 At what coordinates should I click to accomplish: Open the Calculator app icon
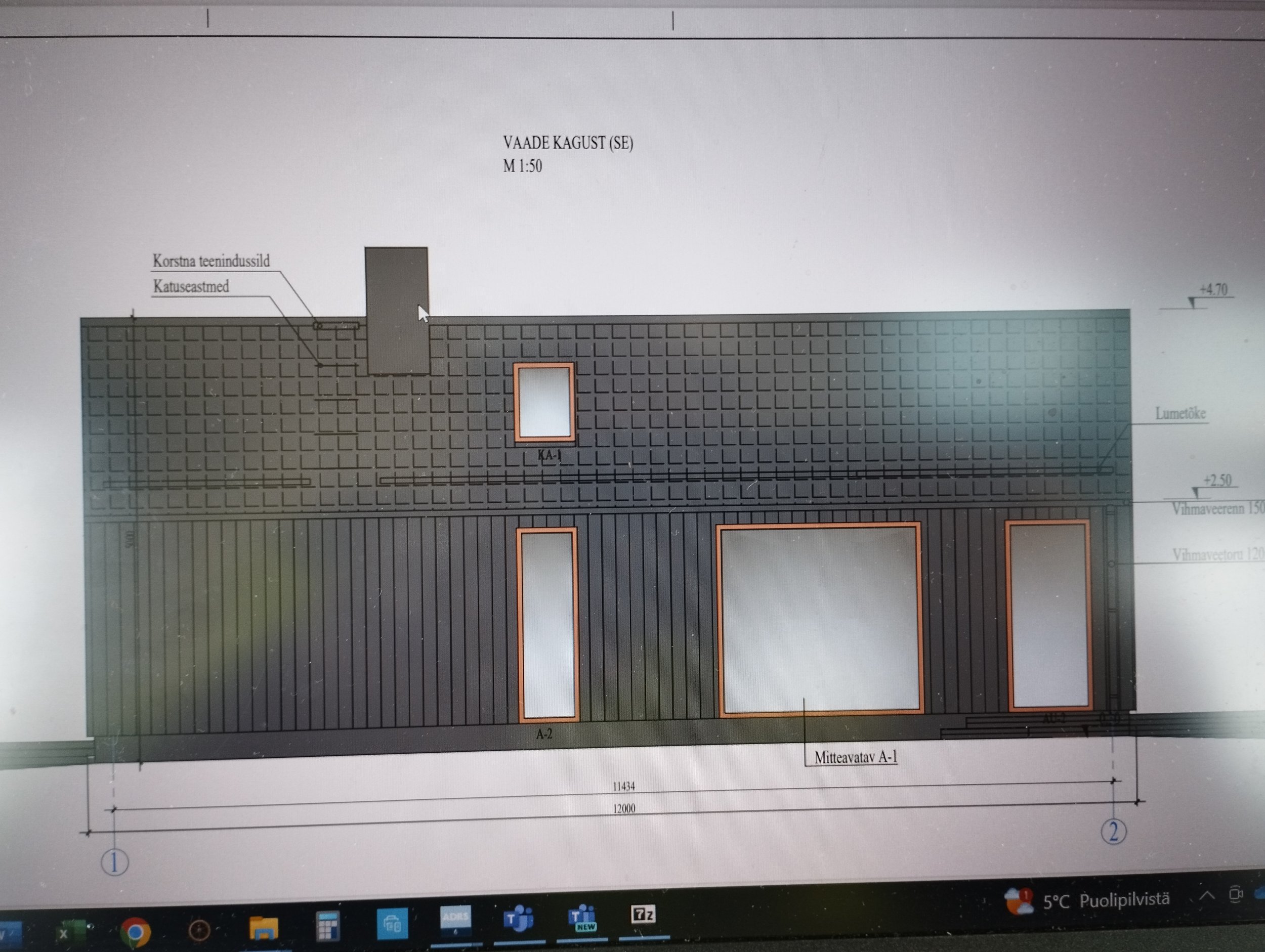click(x=328, y=926)
